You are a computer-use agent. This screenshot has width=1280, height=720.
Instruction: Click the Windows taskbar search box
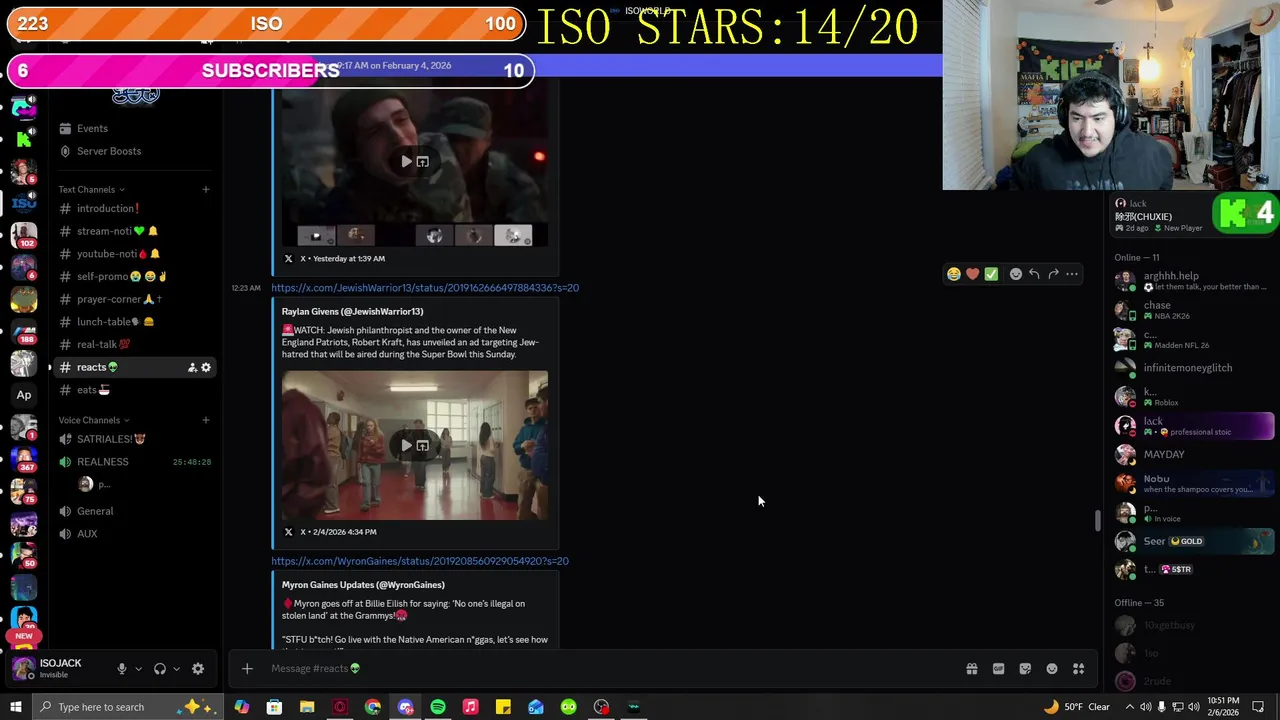pos(128,707)
